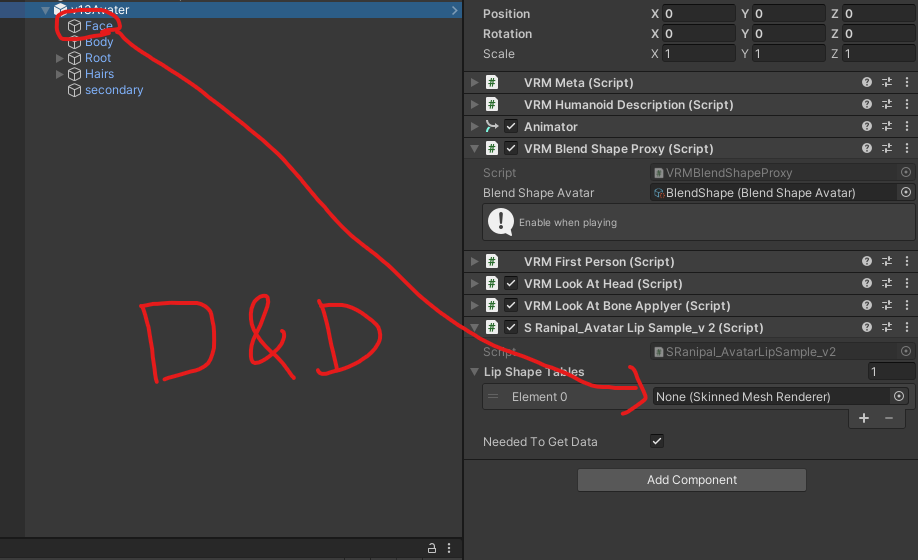Screen dimensions: 918x560
Task: Open help for VRM First Person script
Action: coord(867,262)
